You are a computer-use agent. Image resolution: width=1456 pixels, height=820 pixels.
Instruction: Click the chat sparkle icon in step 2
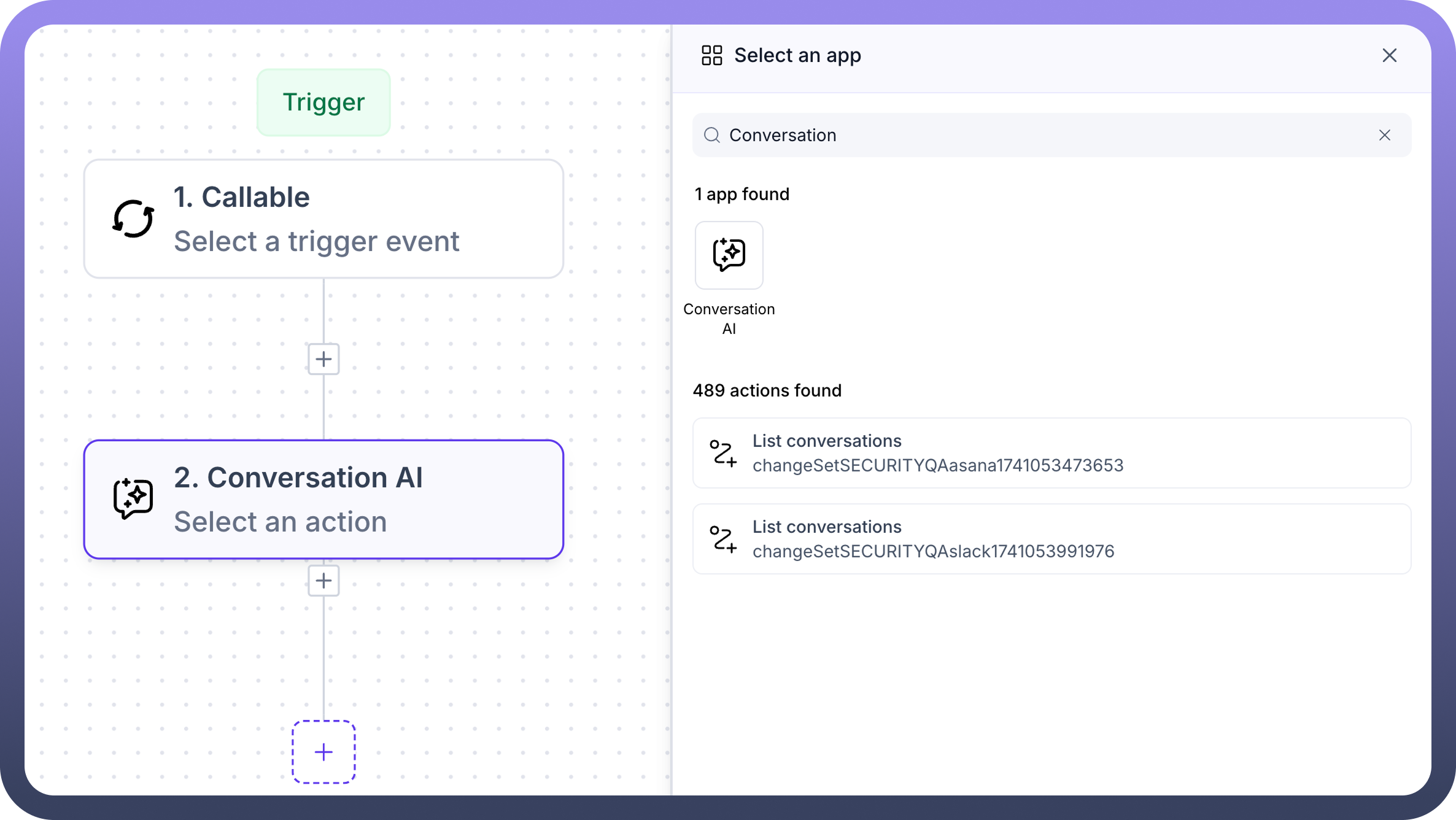click(x=133, y=498)
